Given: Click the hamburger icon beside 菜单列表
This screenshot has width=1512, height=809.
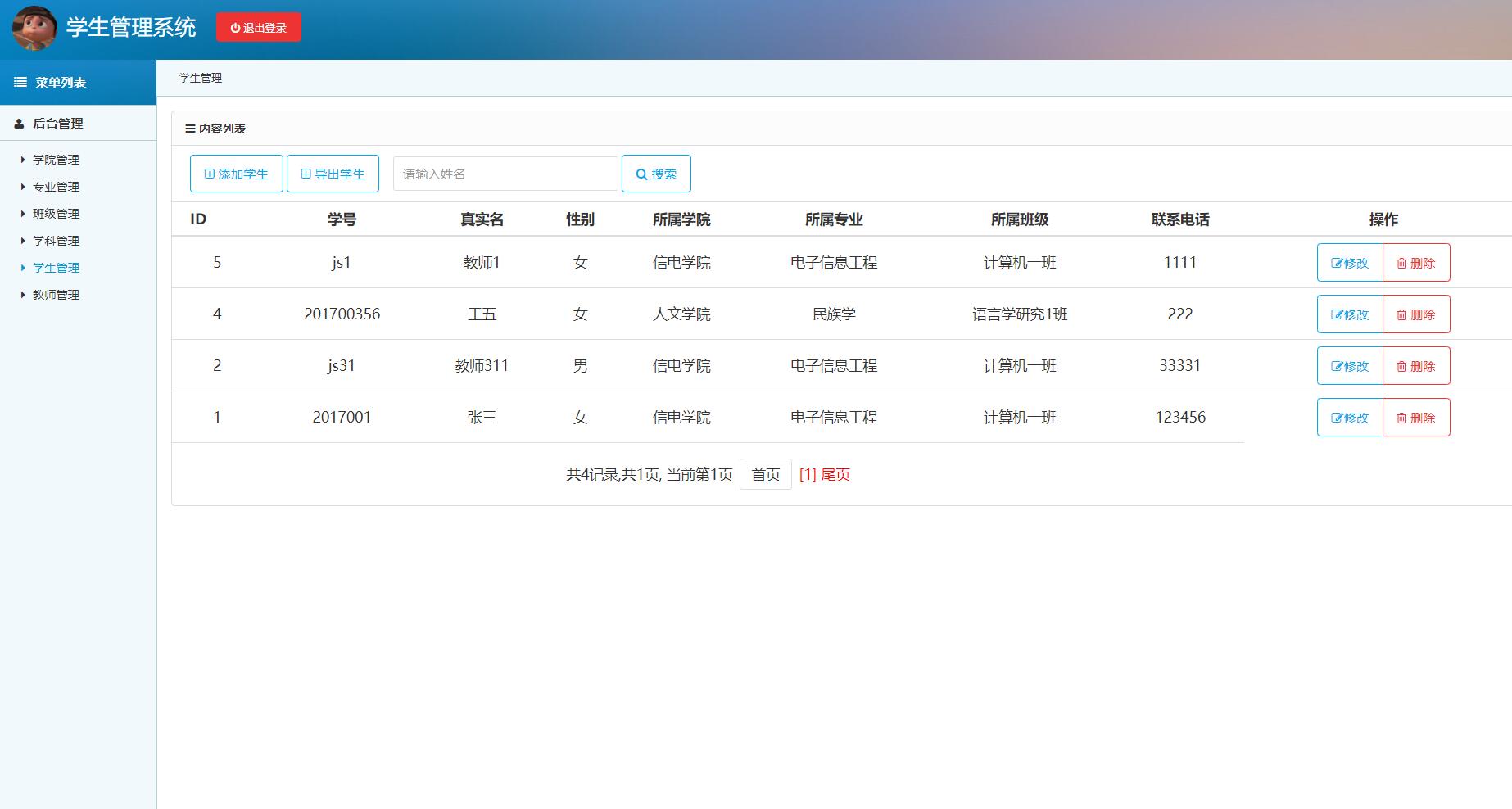Looking at the screenshot, I should (x=20, y=82).
